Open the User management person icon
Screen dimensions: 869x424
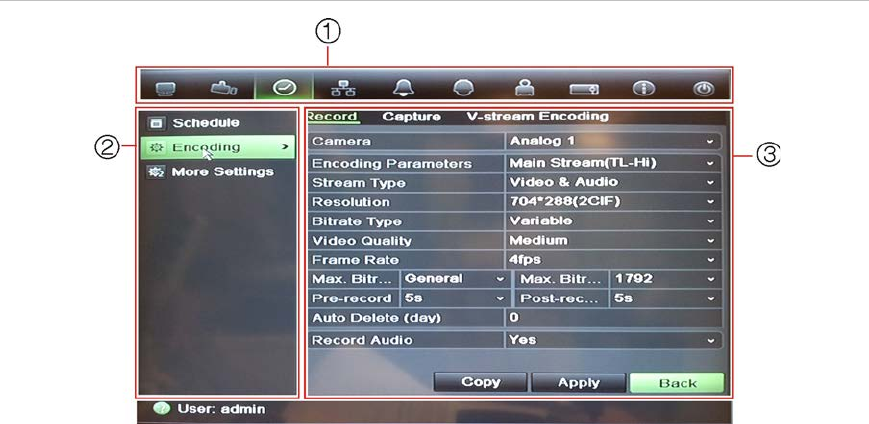[524, 88]
